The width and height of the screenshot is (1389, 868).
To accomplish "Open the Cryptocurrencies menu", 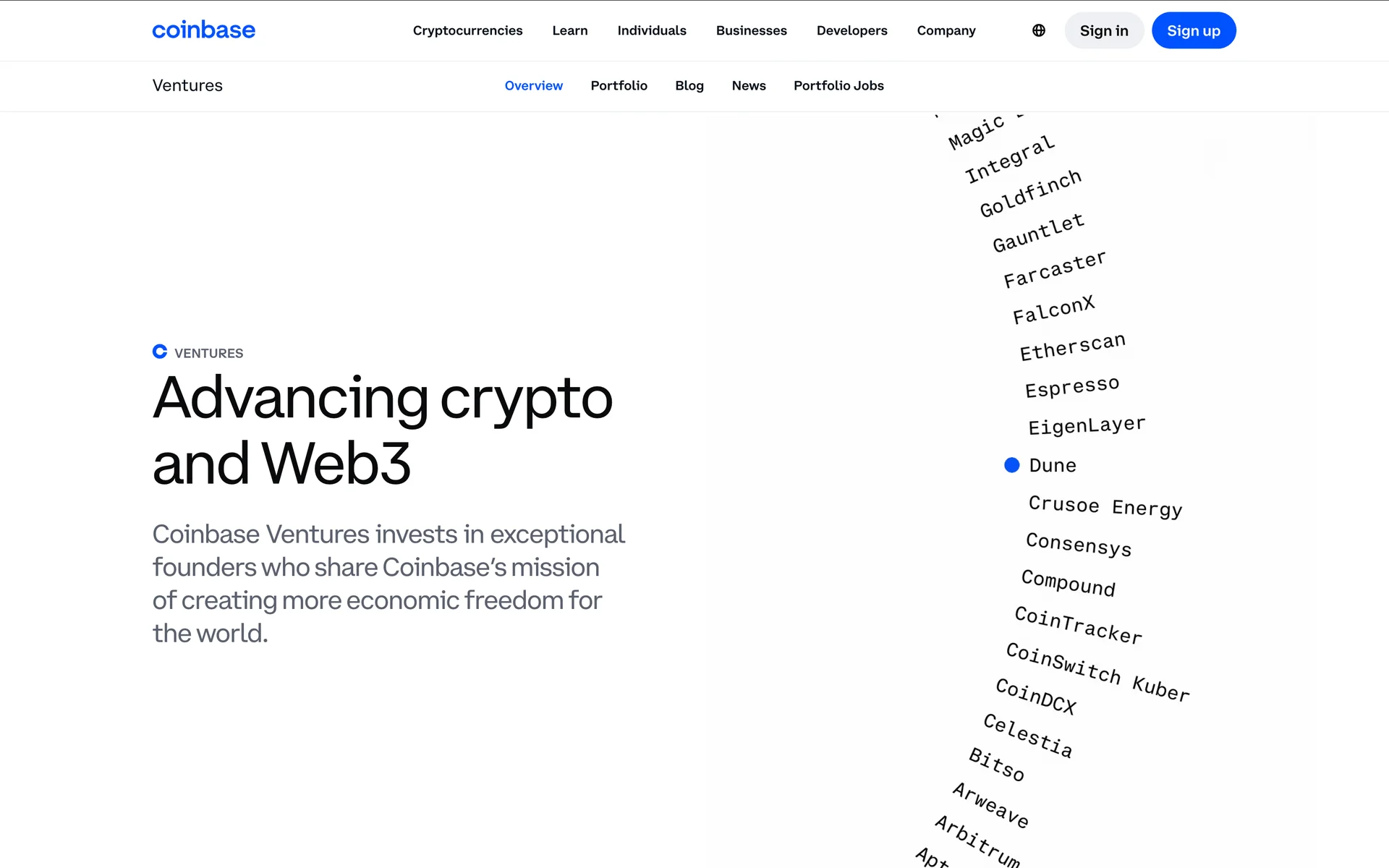I will coord(467,30).
